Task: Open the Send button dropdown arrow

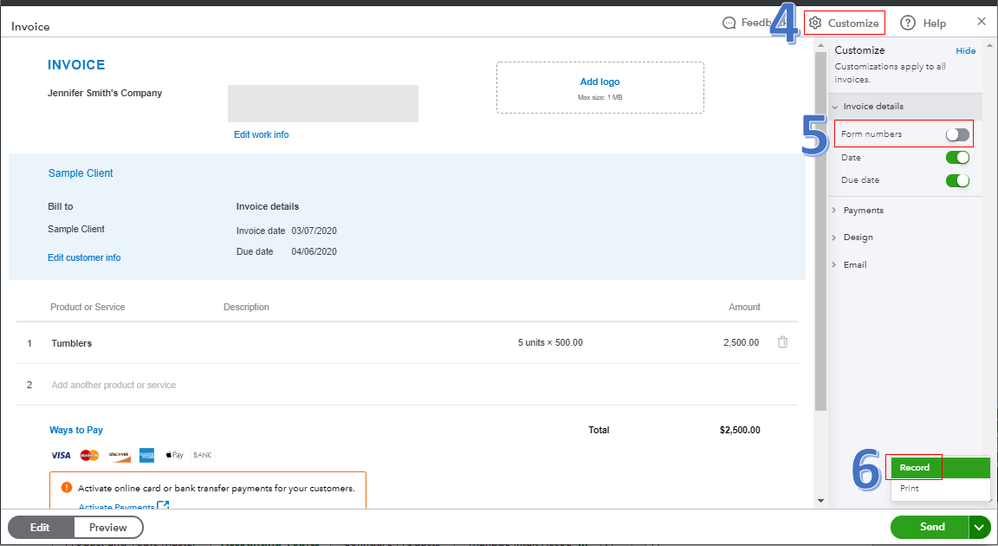Action: (x=978, y=527)
